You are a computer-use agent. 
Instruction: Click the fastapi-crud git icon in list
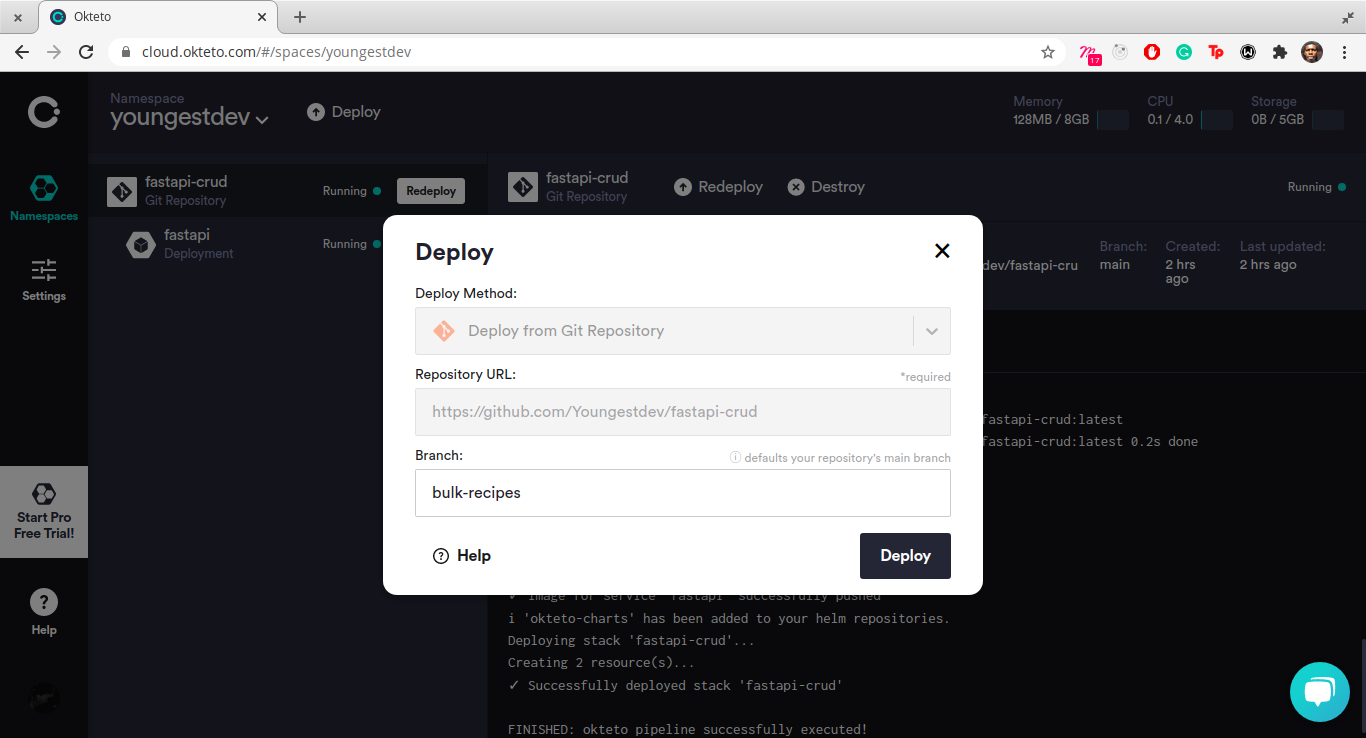click(x=122, y=191)
